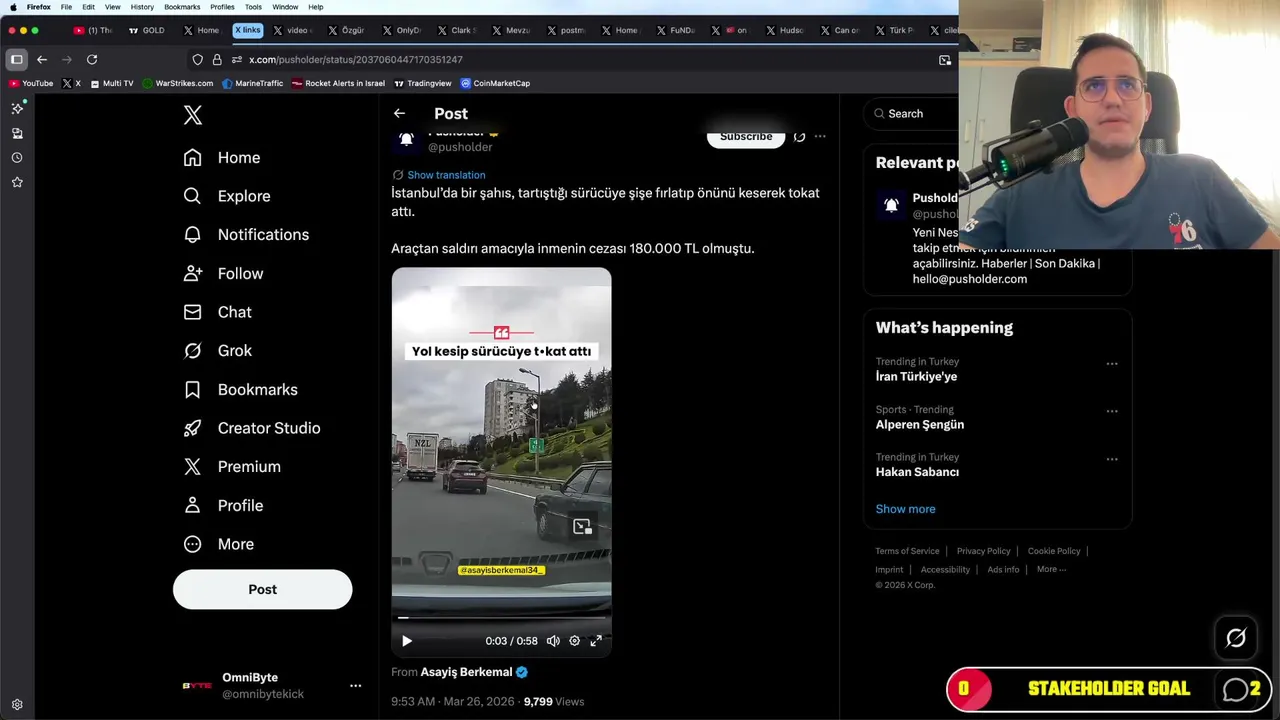Viewport: 1280px width, 720px height.
Task: Open the Explore page
Action: [x=227, y=196]
